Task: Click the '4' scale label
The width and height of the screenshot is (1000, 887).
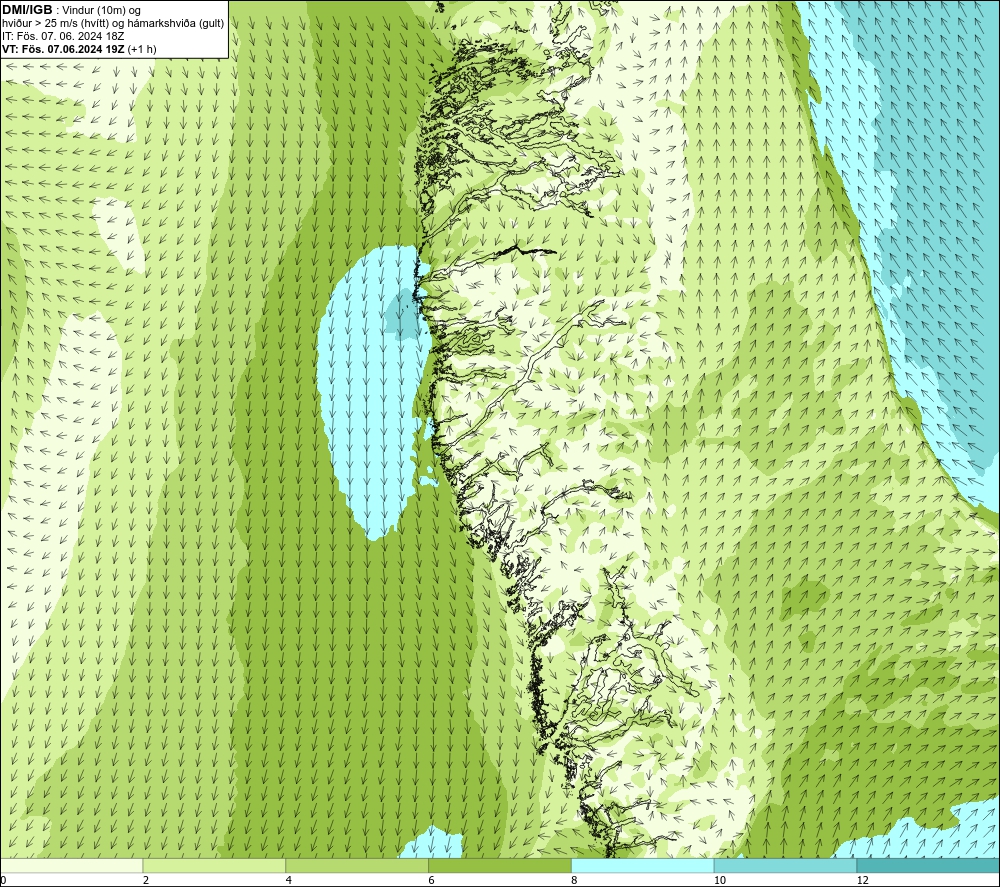Action: 289,880
